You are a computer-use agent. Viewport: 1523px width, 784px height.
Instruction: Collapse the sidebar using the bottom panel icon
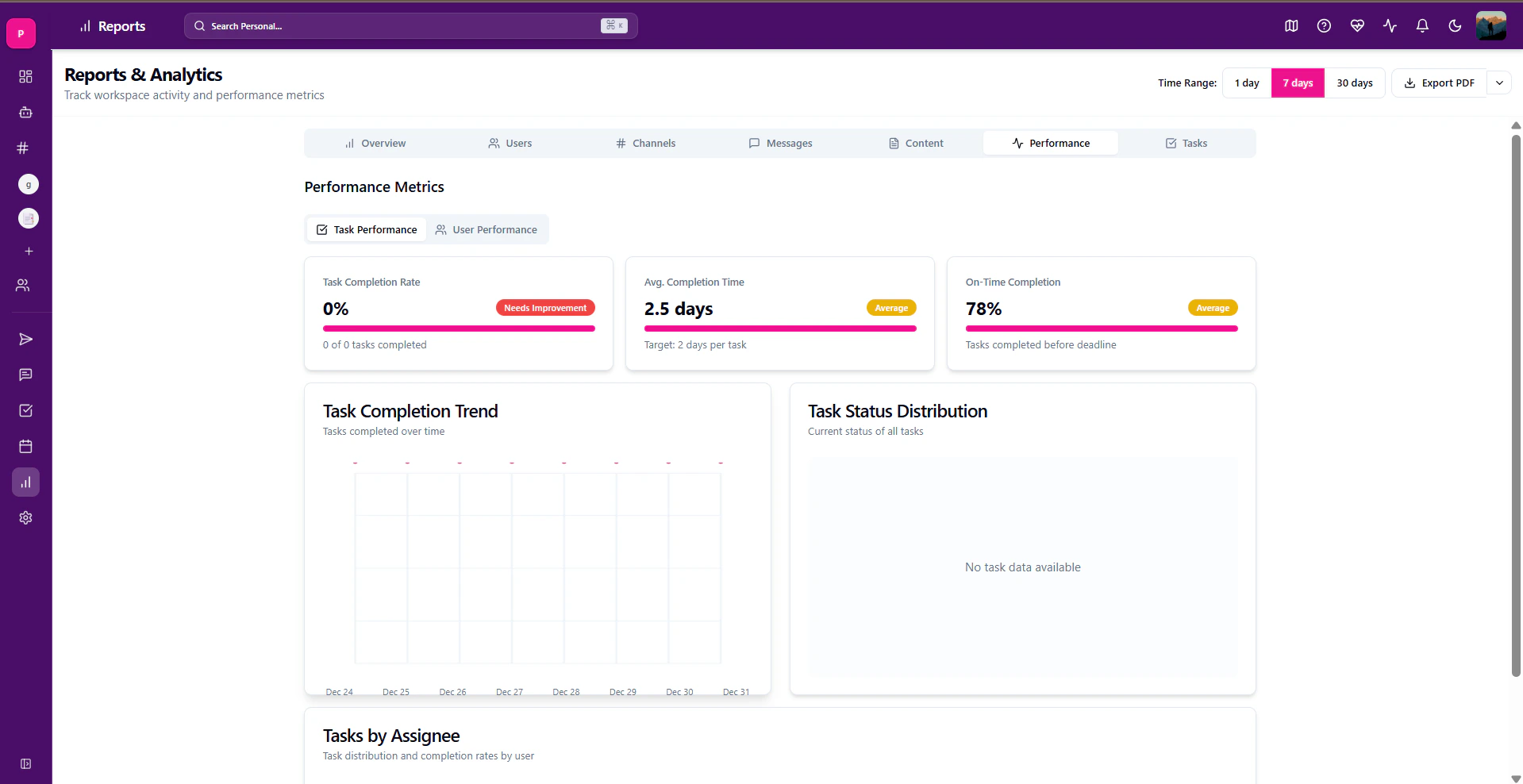[25, 763]
